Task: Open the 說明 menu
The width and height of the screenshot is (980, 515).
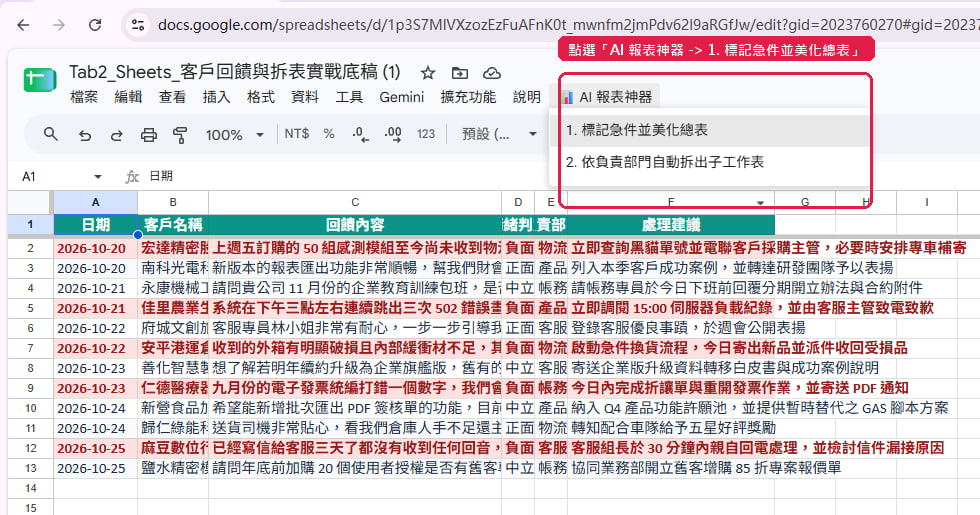Action: (x=526, y=97)
